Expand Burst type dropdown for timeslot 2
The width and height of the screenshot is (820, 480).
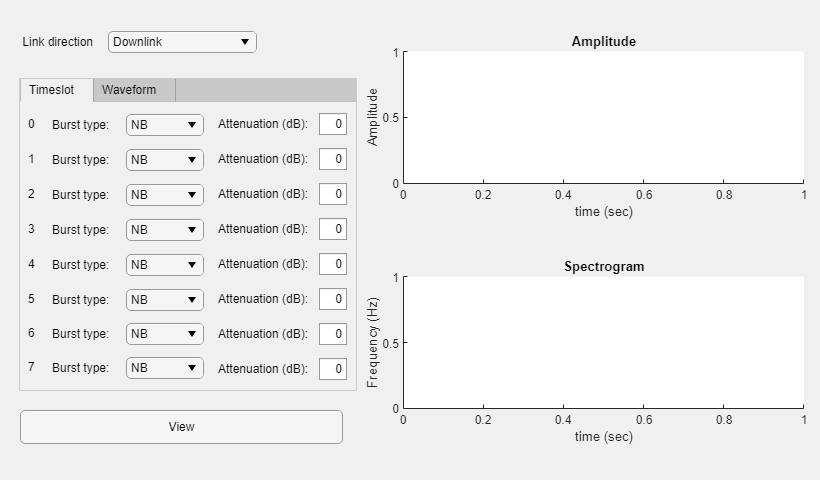coord(165,194)
